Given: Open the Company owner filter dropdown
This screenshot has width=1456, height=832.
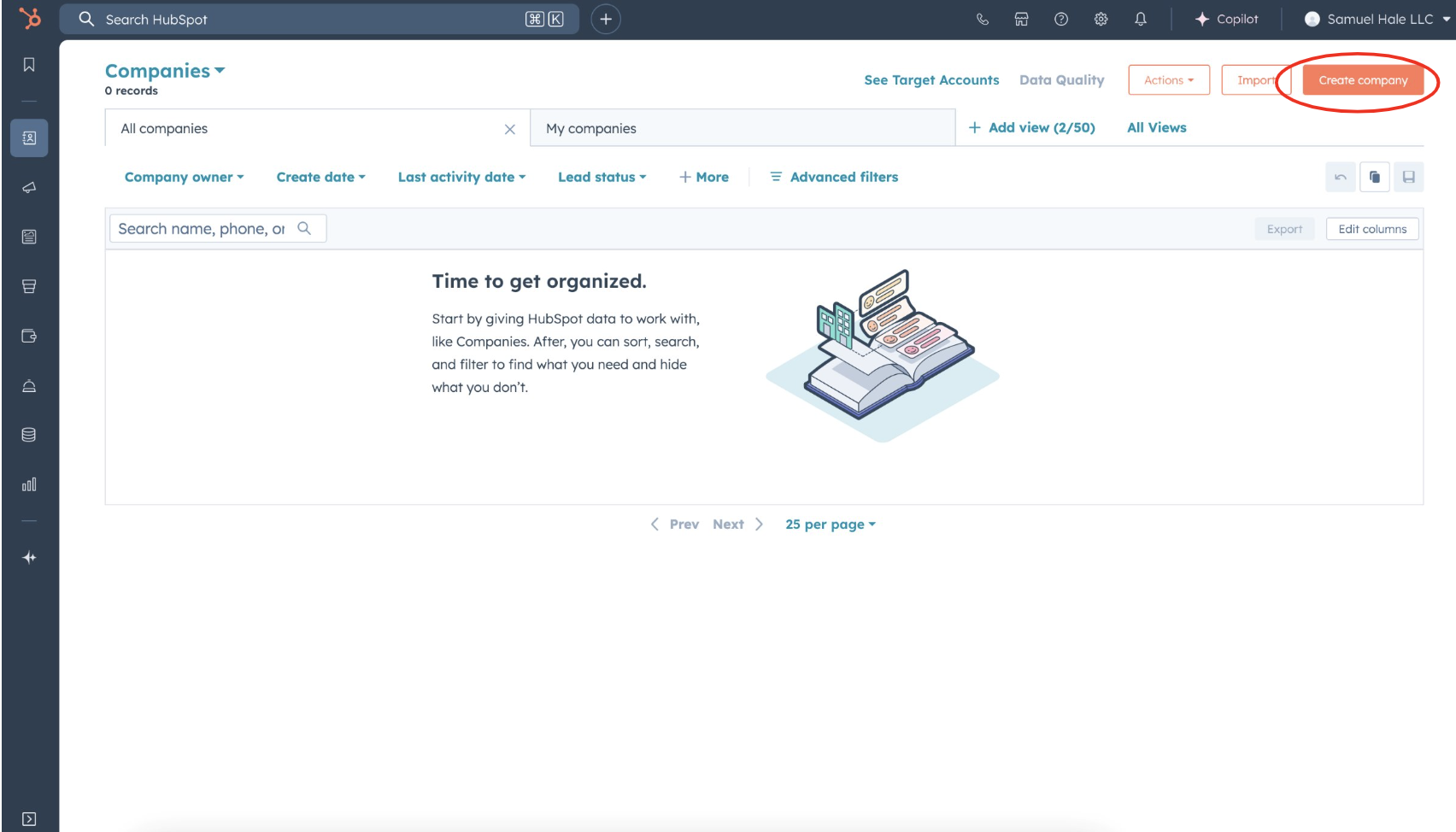Looking at the screenshot, I should 185,177.
